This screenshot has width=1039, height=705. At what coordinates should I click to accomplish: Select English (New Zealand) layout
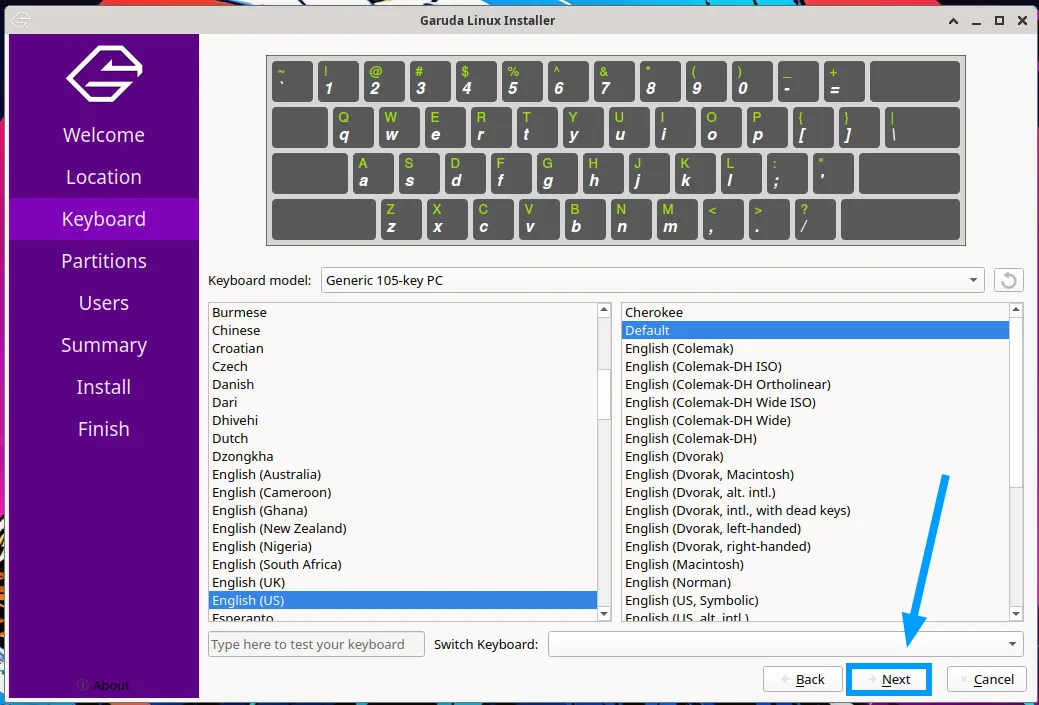(x=402, y=528)
